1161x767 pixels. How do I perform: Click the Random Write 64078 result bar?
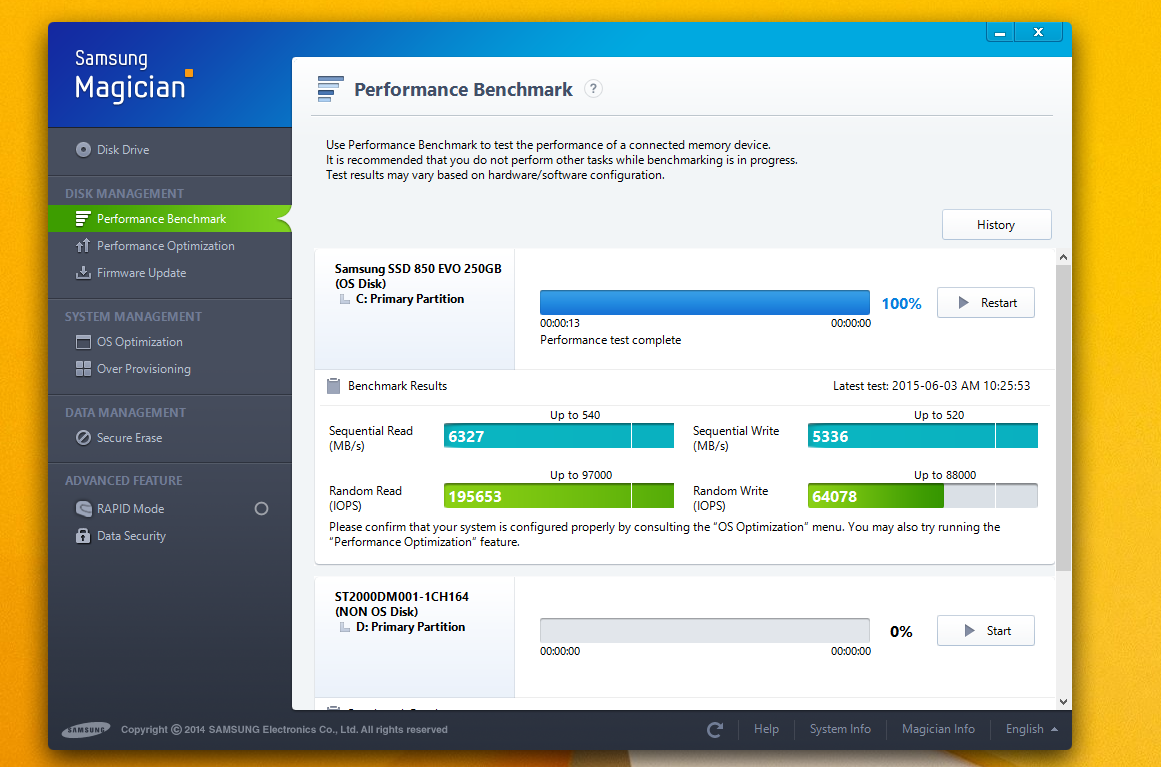(x=923, y=496)
